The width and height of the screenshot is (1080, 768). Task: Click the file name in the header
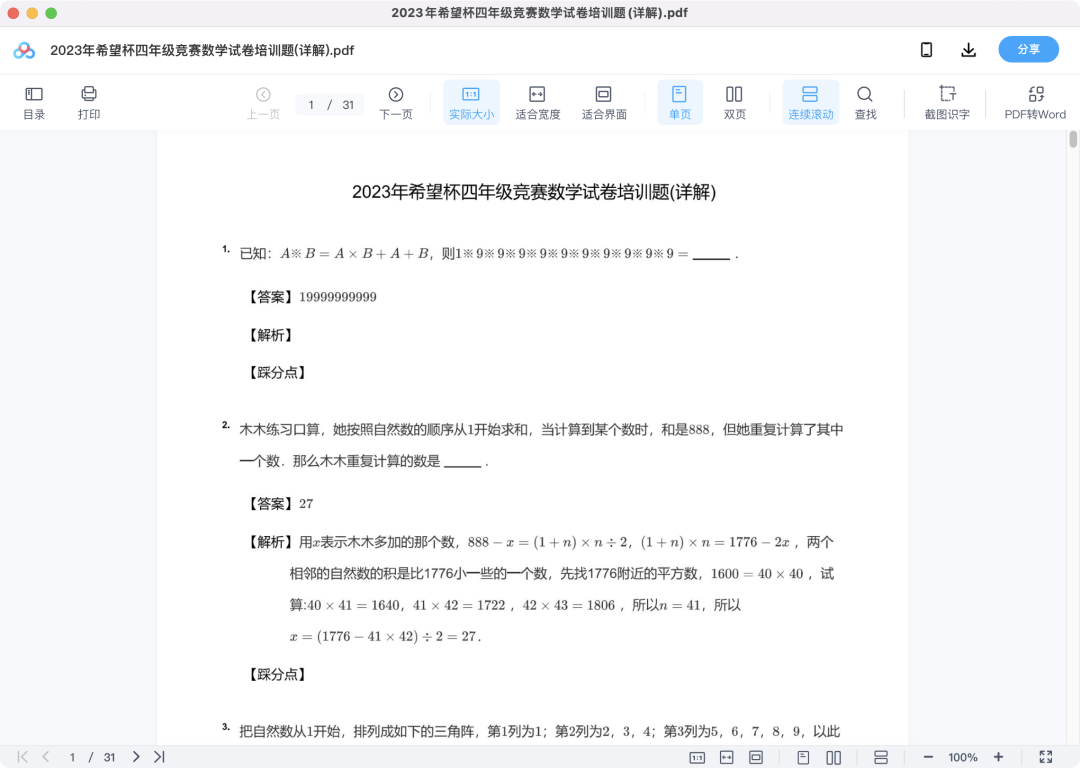(202, 50)
